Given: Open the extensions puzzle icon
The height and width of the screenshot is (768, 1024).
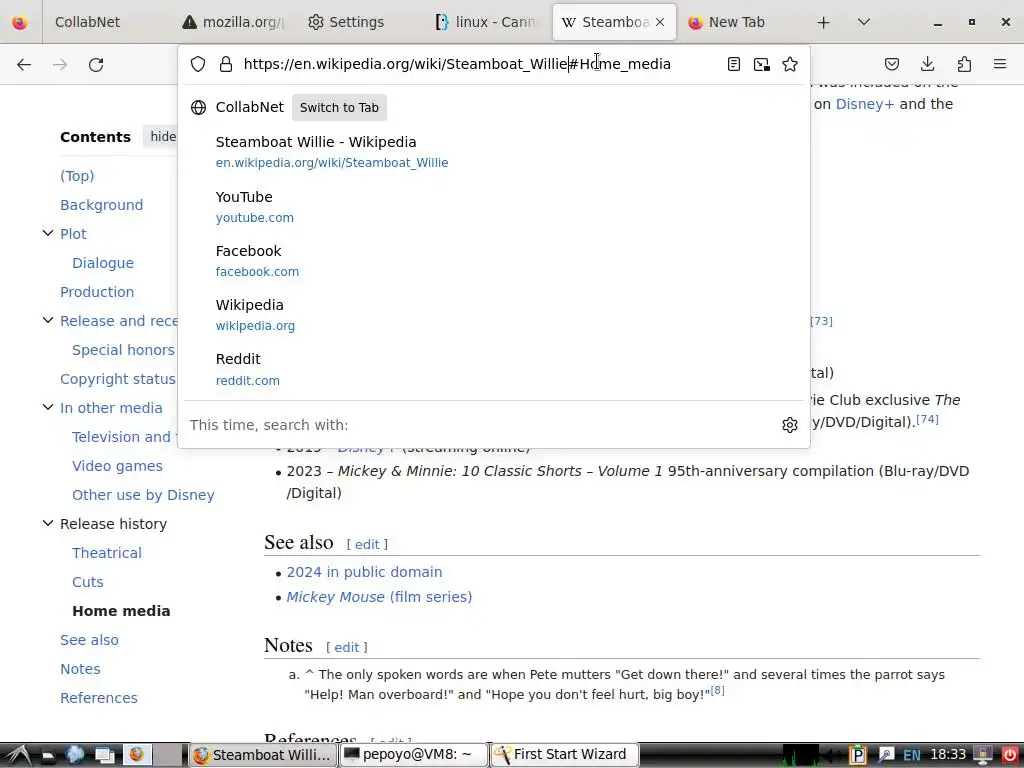Looking at the screenshot, I should pos(964,64).
